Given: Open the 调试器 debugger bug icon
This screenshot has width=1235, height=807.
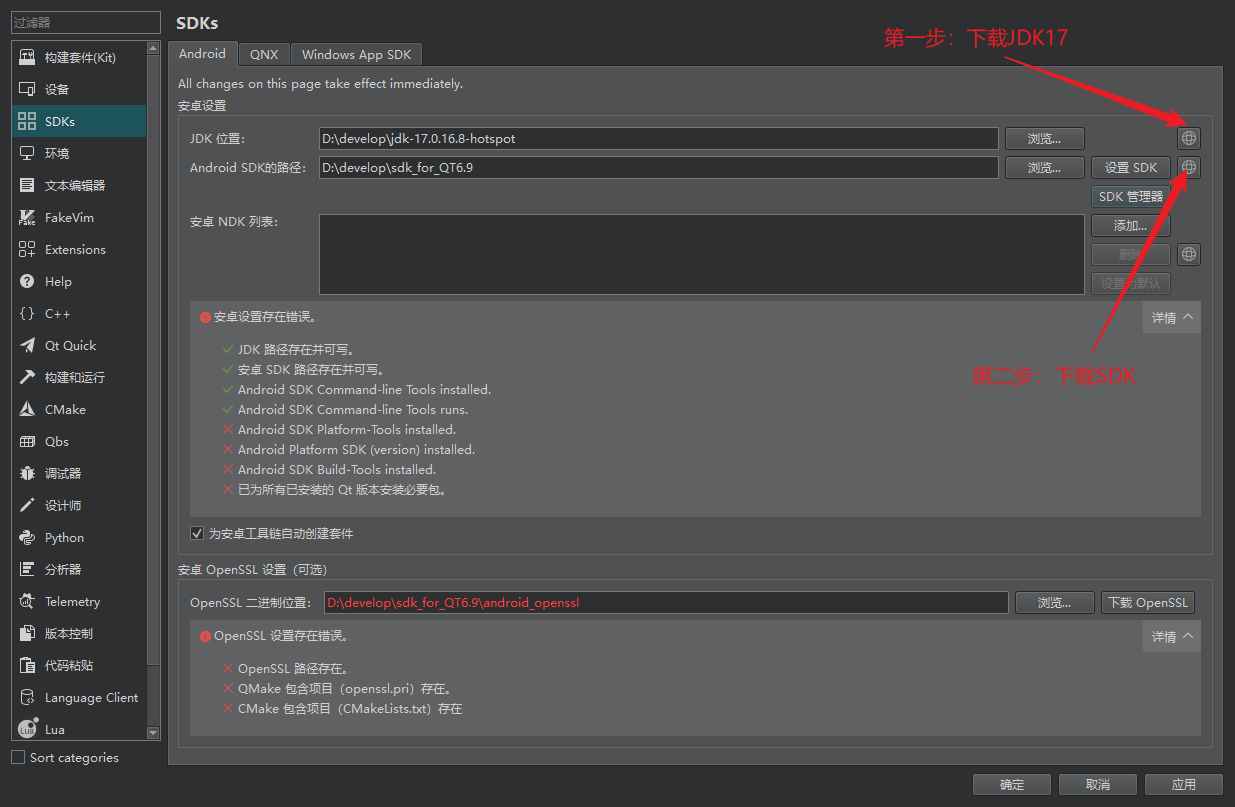Looking at the screenshot, I should tap(27, 473).
